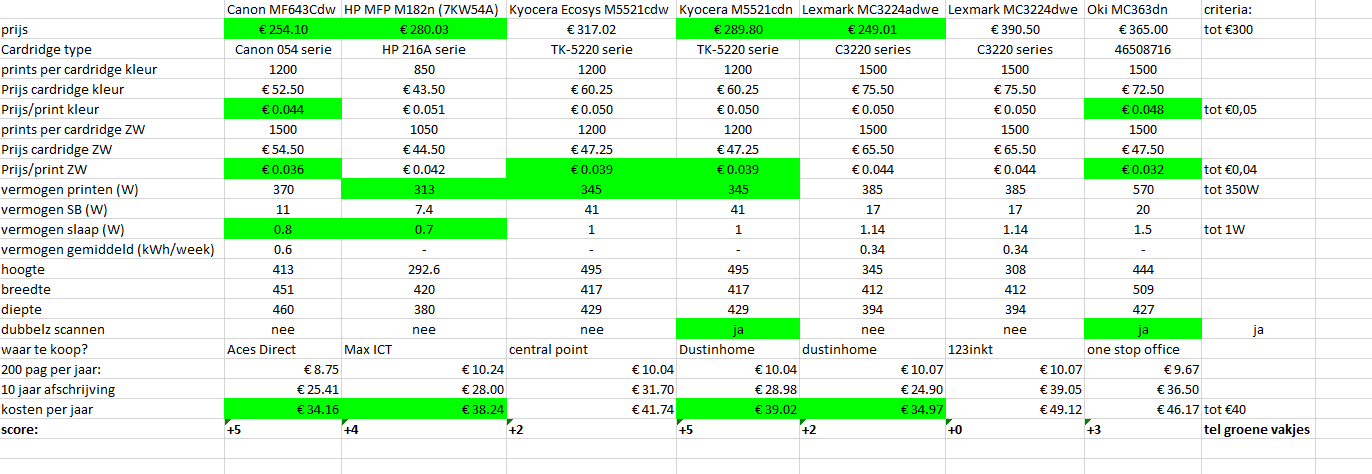The height and width of the screenshot is (474, 1372).
Task: Click the colour cartridge price '€ 52.50'
Action: click(282, 90)
